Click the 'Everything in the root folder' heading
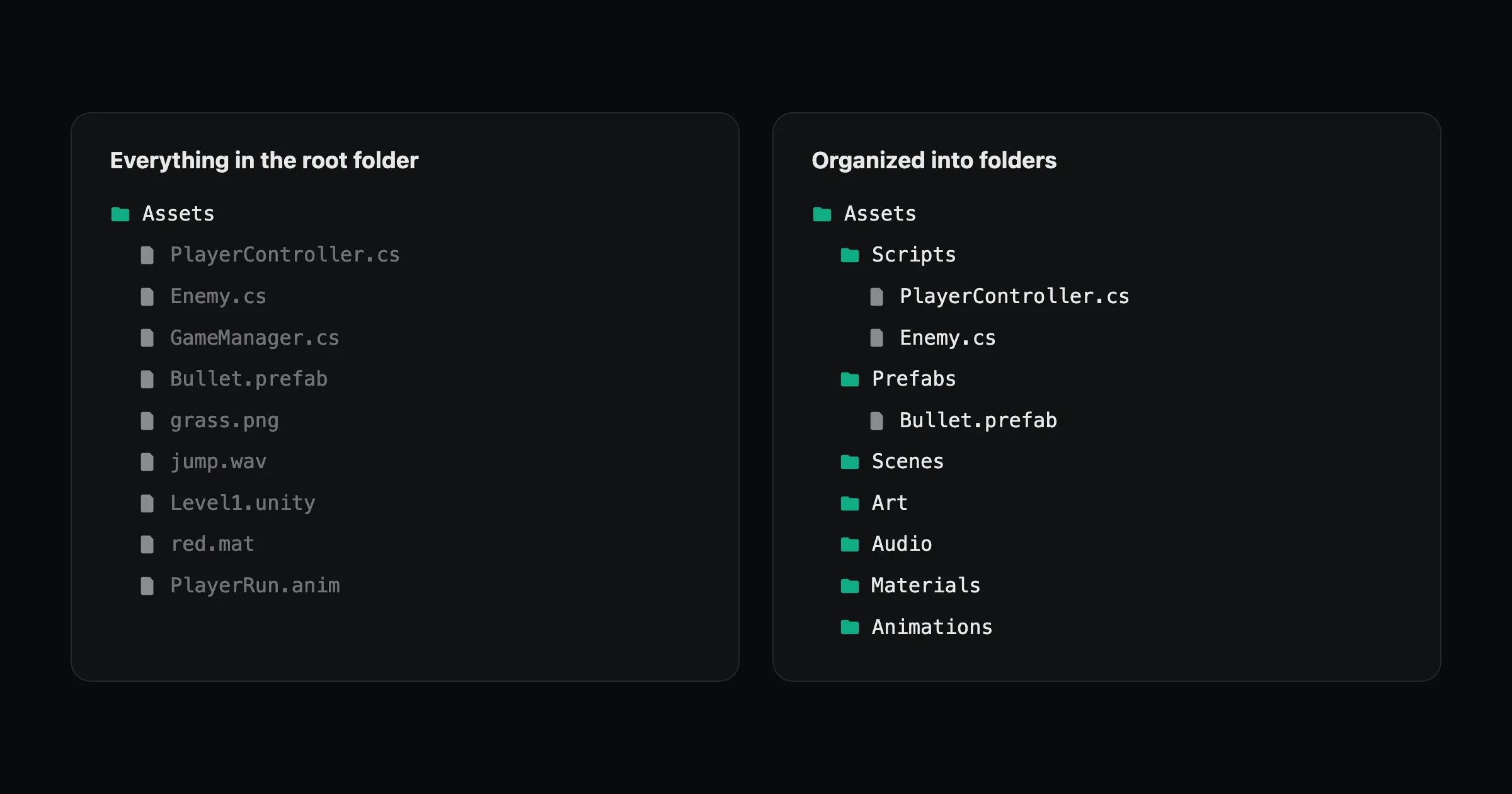Image resolution: width=1512 pixels, height=794 pixels. pos(264,161)
